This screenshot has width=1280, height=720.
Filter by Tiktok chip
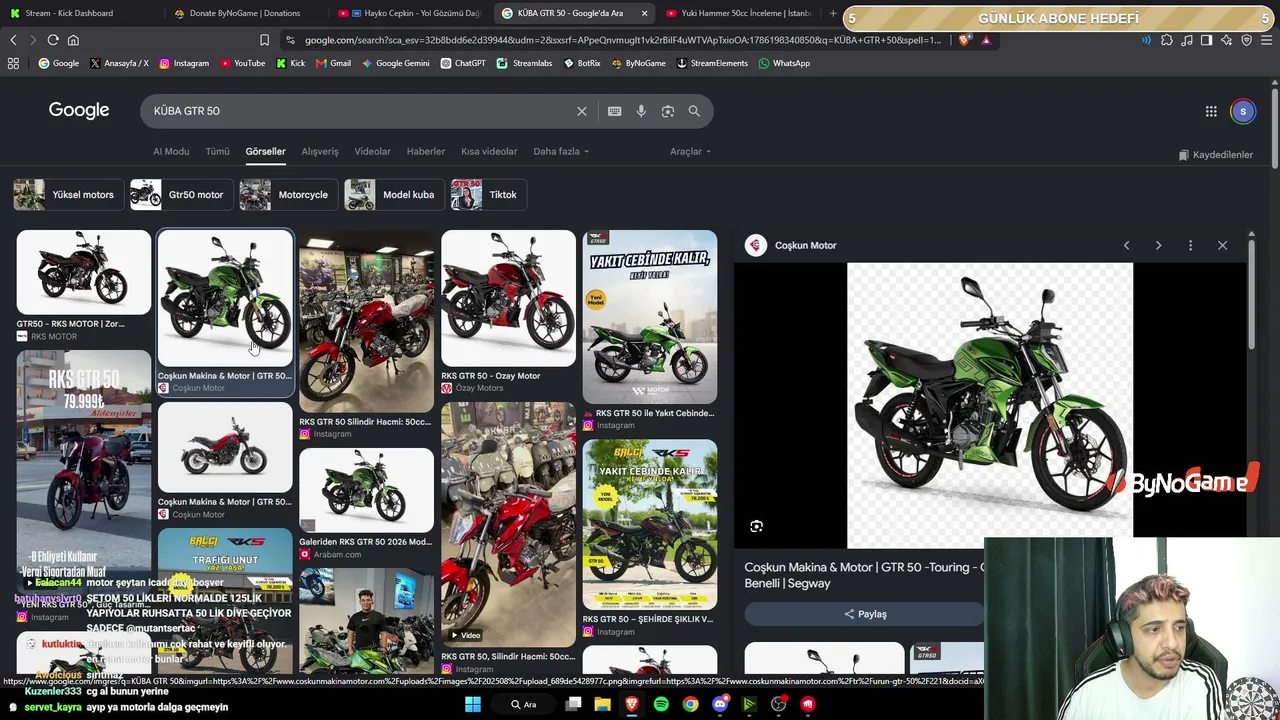(x=487, y=195)
